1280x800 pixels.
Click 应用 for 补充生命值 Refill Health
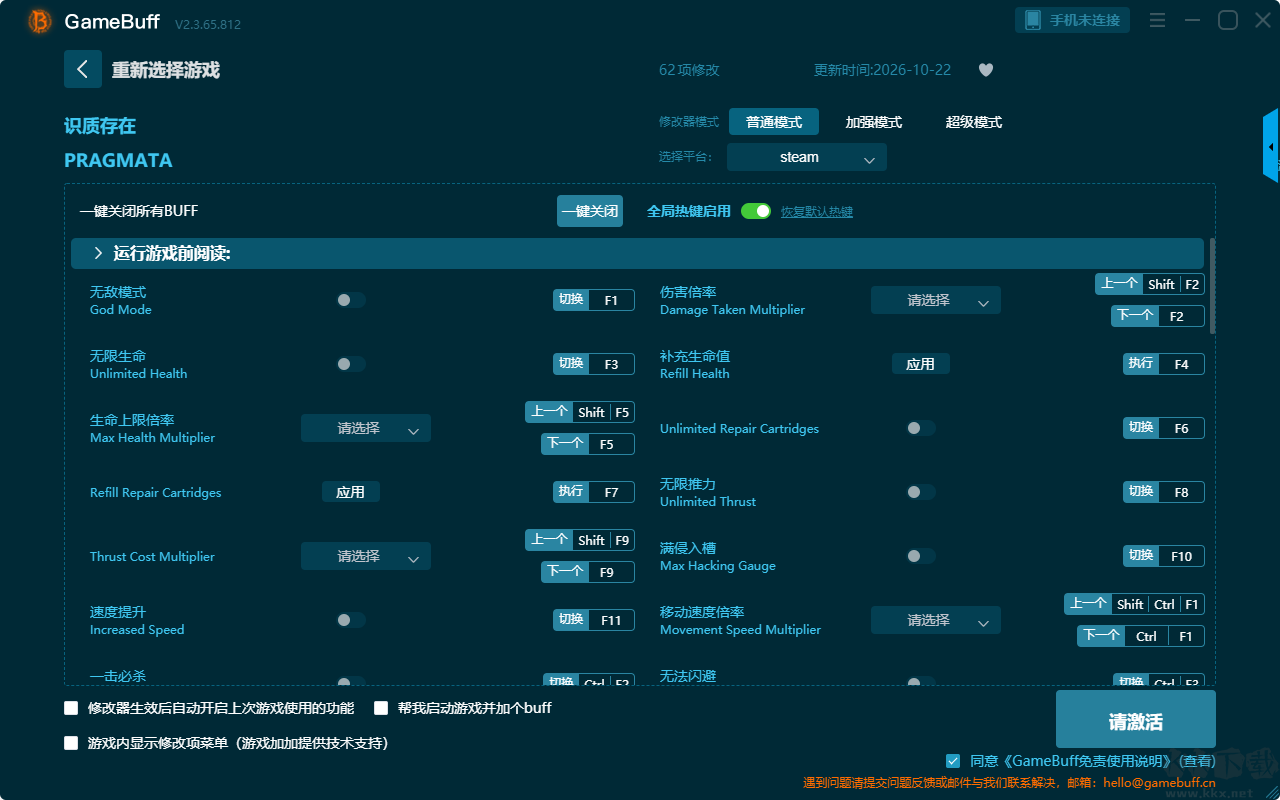tap(920, 364)
